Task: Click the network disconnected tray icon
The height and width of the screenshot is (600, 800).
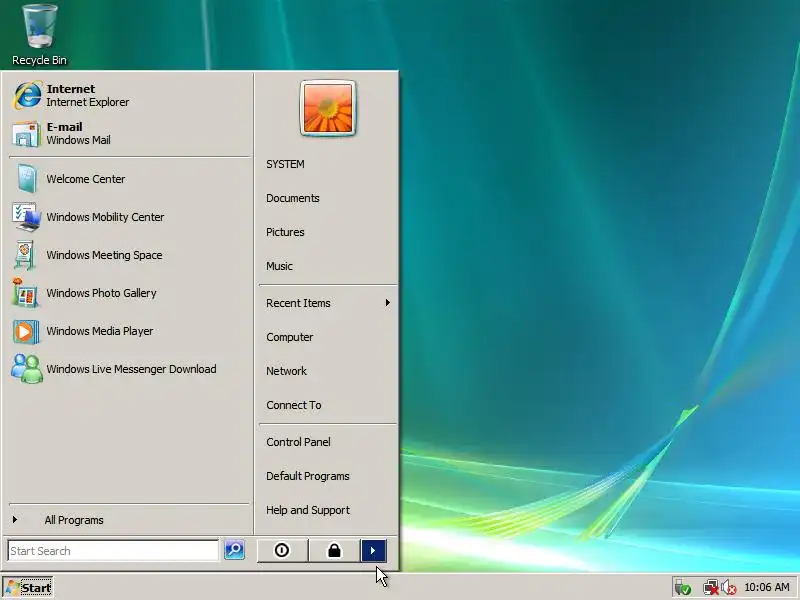Action: 710,588
